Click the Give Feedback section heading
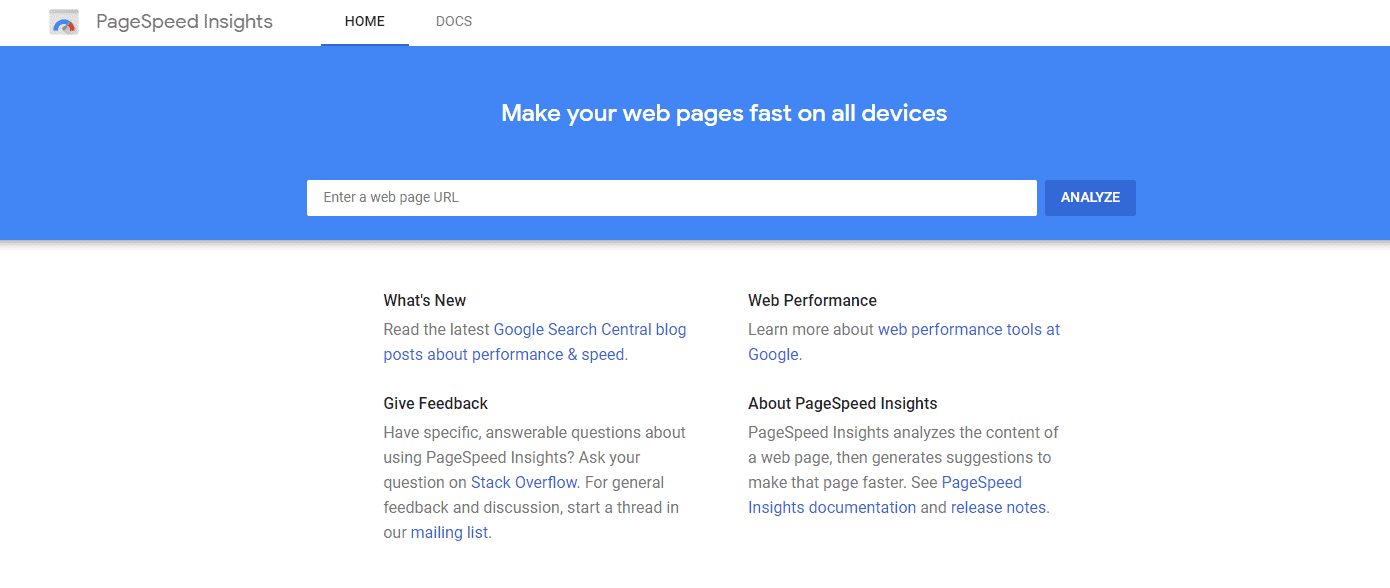 [435, 403]
